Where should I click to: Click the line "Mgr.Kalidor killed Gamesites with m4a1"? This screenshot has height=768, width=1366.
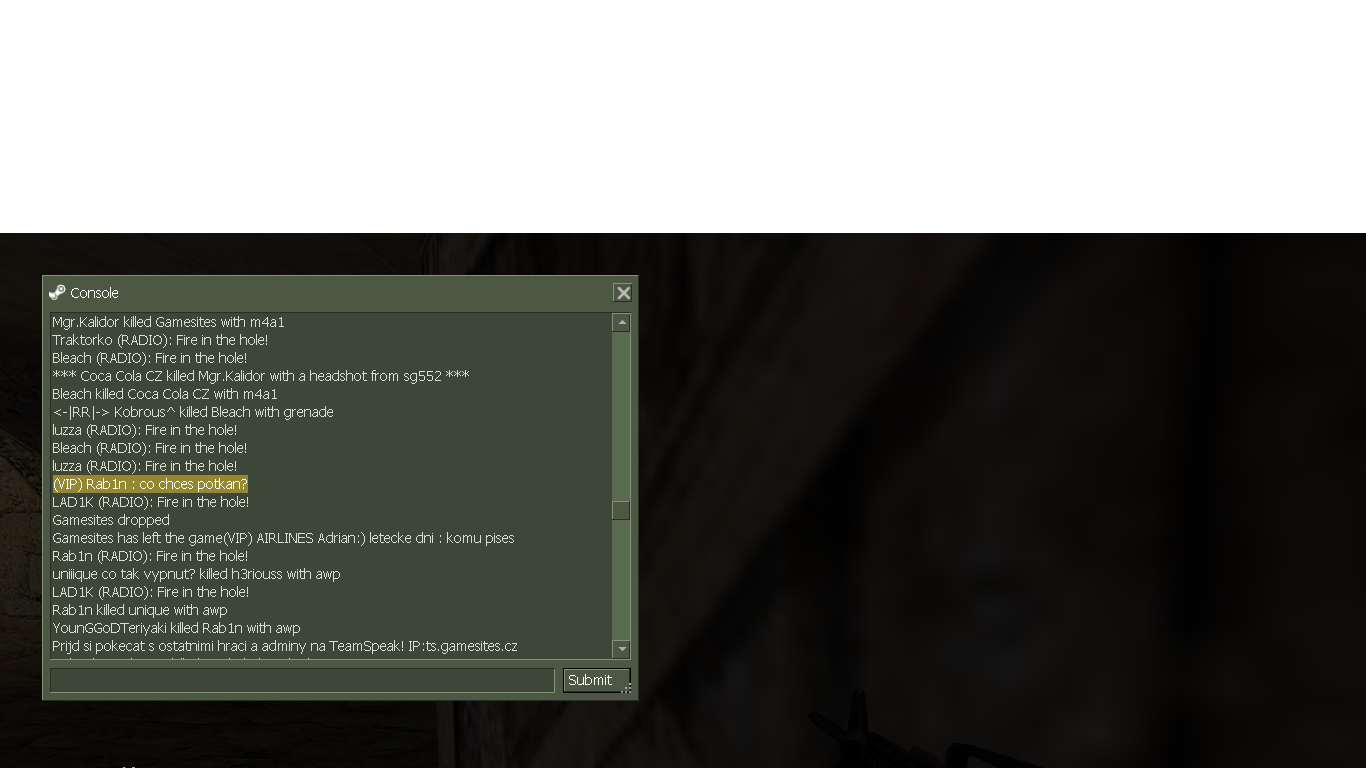168,322
